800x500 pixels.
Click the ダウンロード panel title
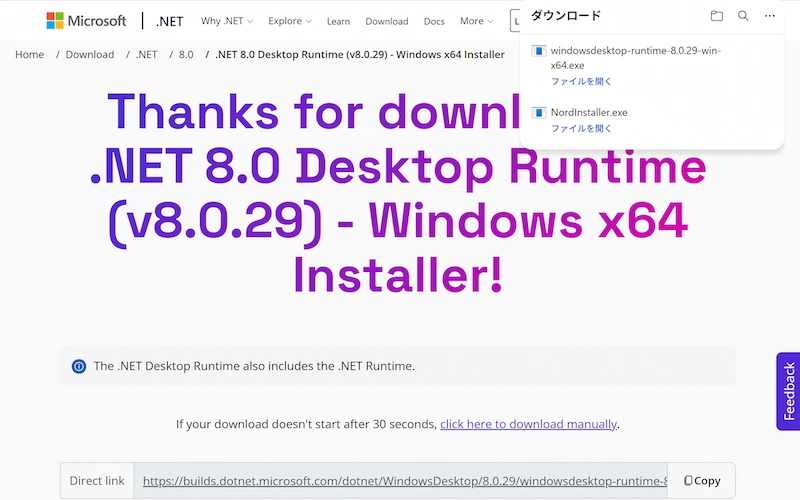[x=566, y=16]
